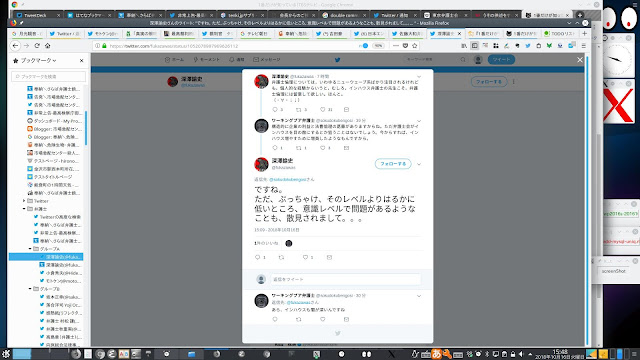The image size is (640, 360).
Task: Click the Firefox back arrow button
Action: pyautogui.click(x=16, y=46)
